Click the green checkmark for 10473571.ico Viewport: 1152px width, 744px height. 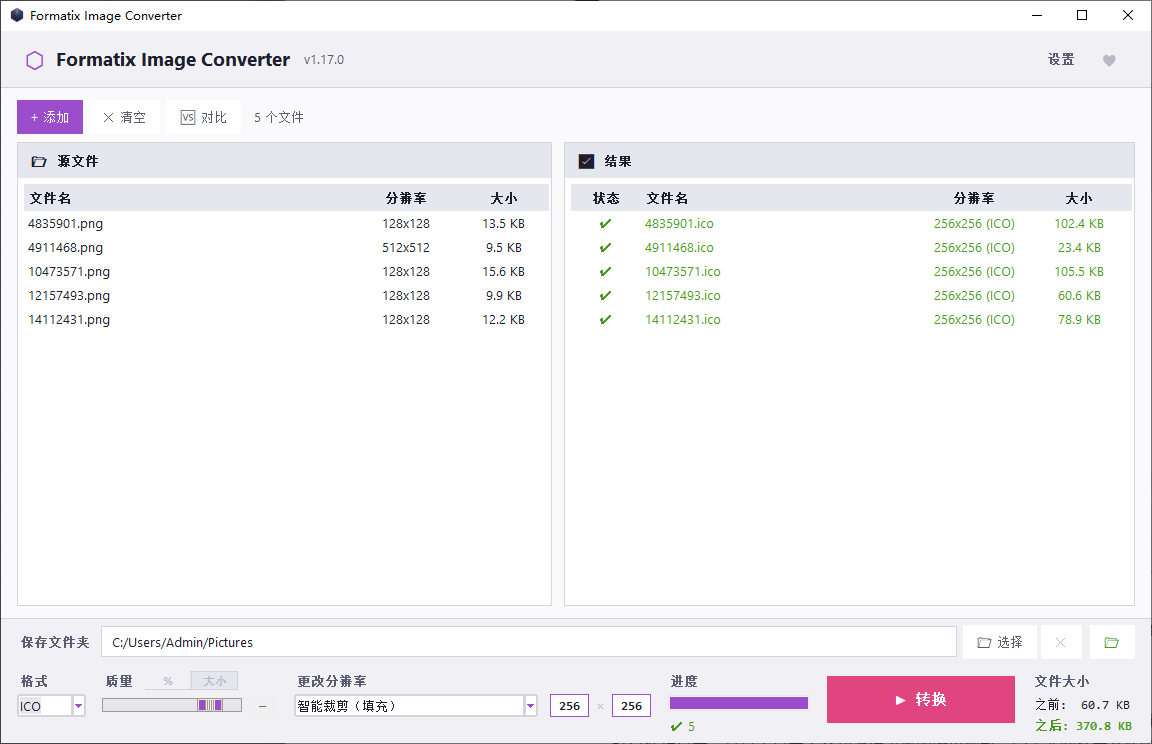pos(605,272)
